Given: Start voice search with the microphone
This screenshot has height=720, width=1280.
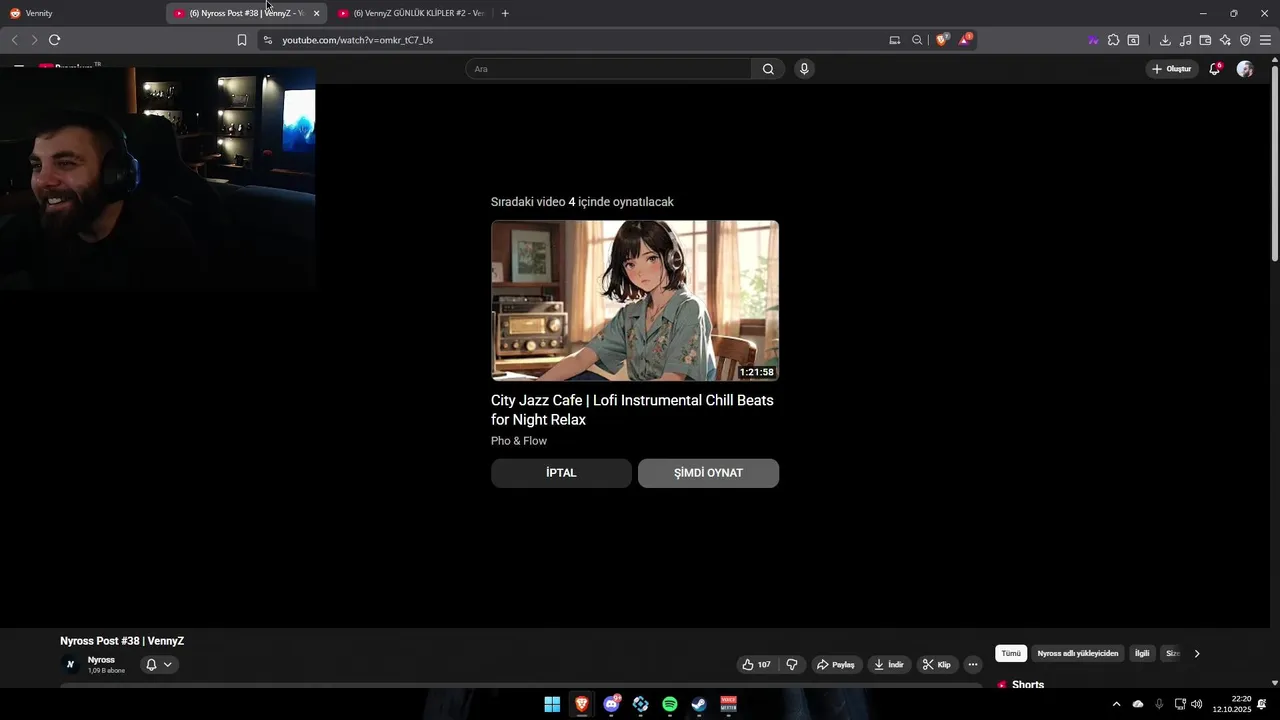Looking at the screenshot, I should tap(804, 69).
